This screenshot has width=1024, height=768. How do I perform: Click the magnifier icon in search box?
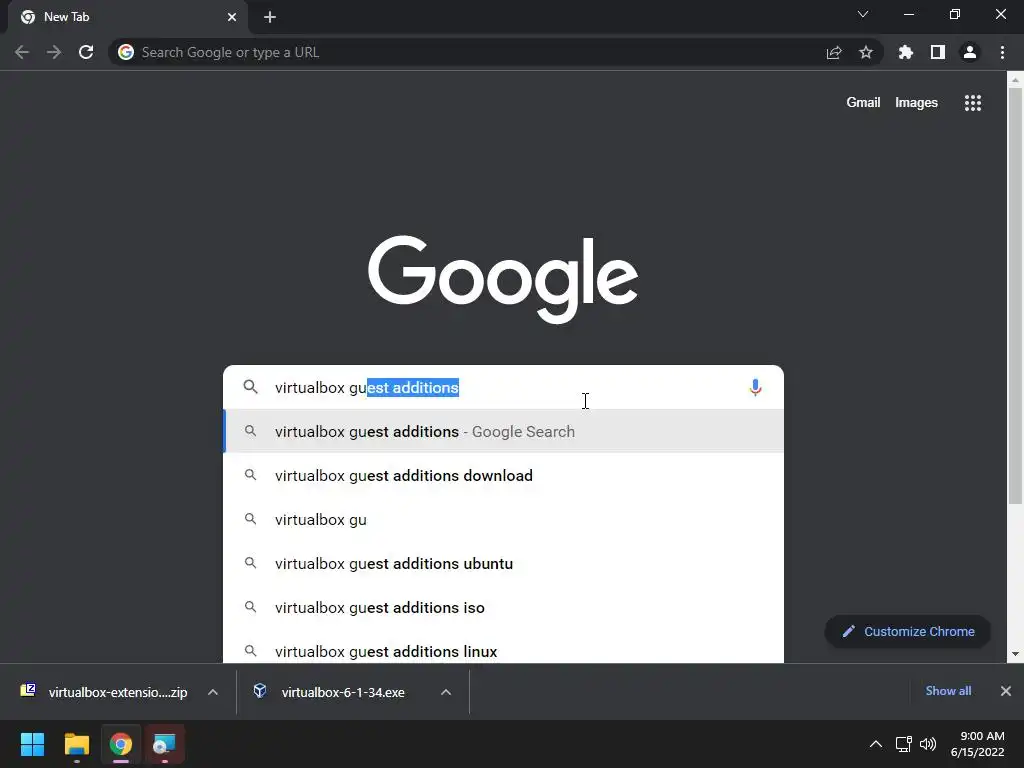(251, 387)
